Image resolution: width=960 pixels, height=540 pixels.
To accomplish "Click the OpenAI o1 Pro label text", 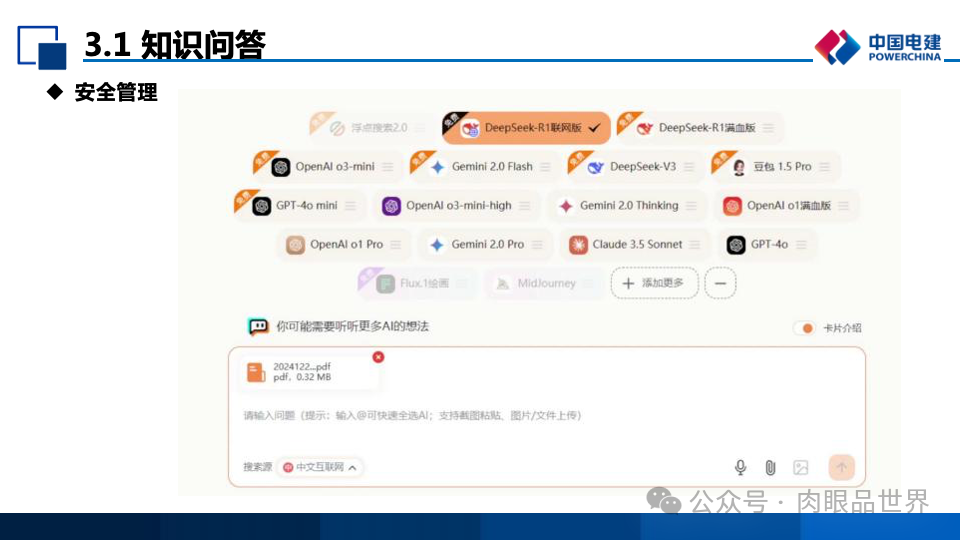I will [347, 244].
